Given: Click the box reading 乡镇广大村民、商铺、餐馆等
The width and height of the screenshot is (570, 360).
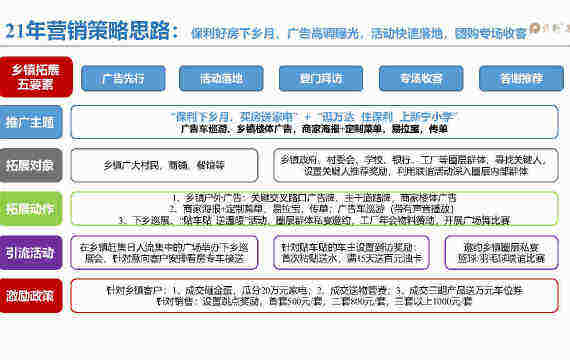Looking at the screenshot, I should point(164,165).
